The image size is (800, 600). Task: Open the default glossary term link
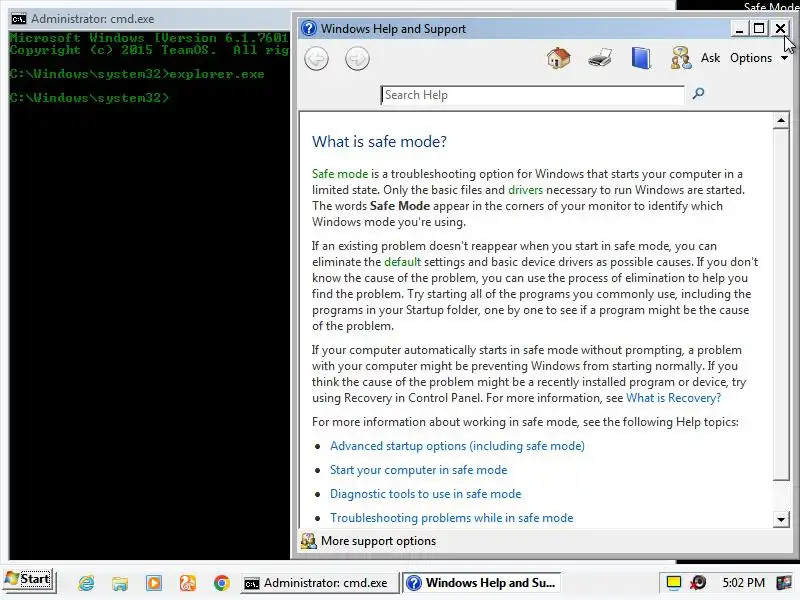tap(402, 262)
